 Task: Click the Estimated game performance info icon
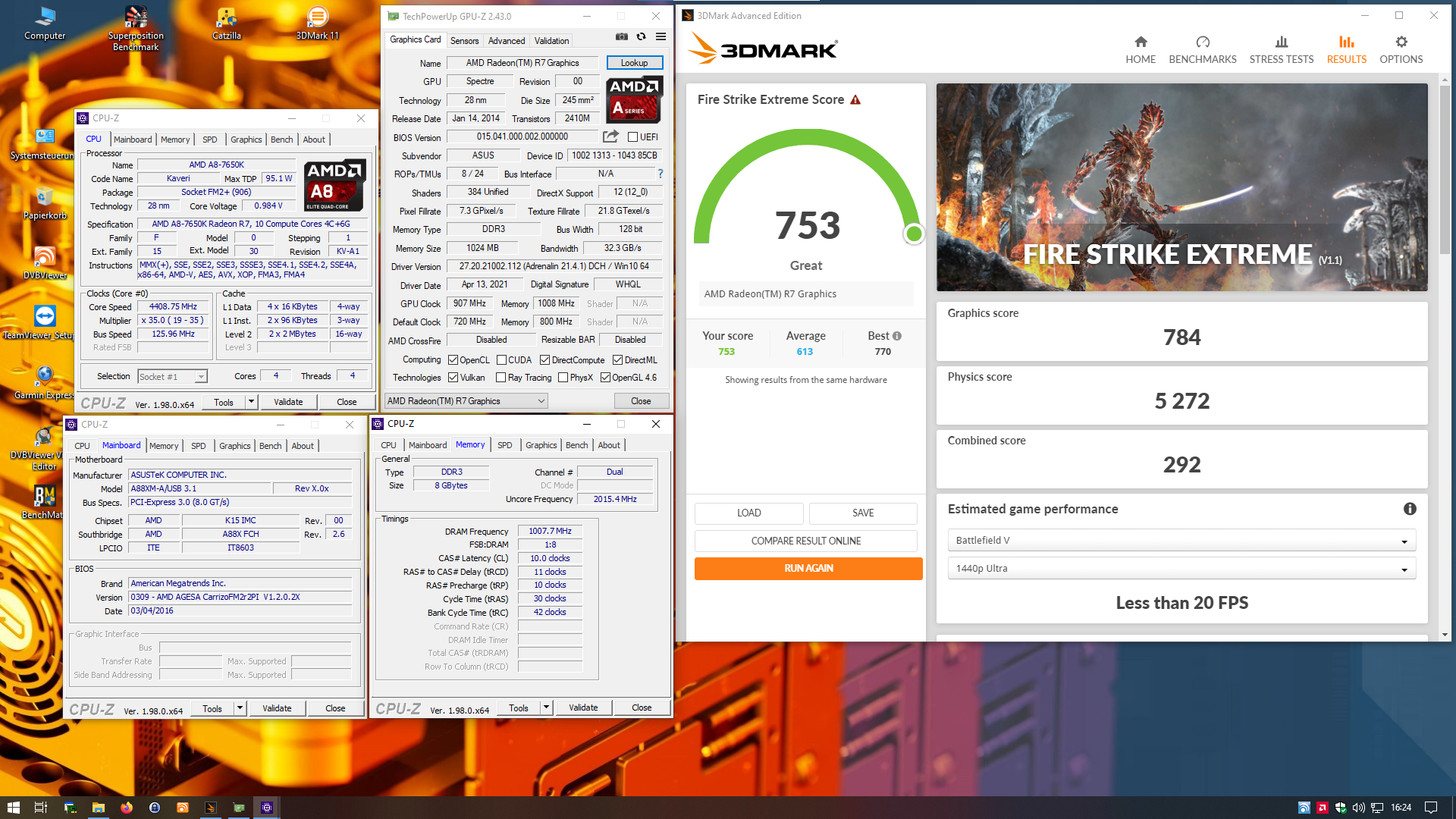(1410, 509)
